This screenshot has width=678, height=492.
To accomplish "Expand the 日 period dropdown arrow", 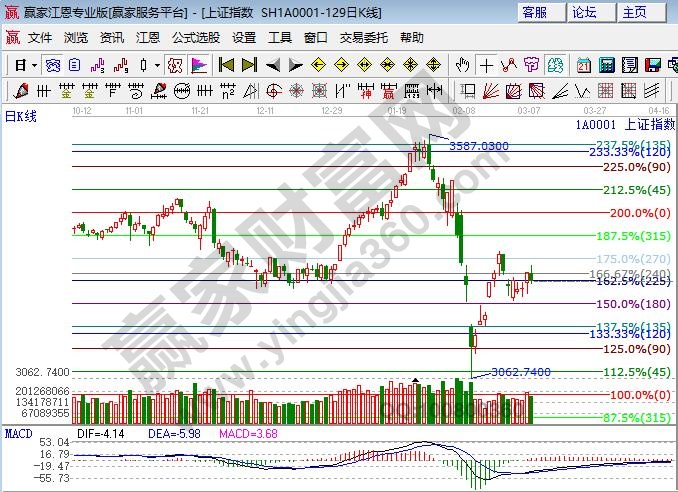I will pos(33,65).
